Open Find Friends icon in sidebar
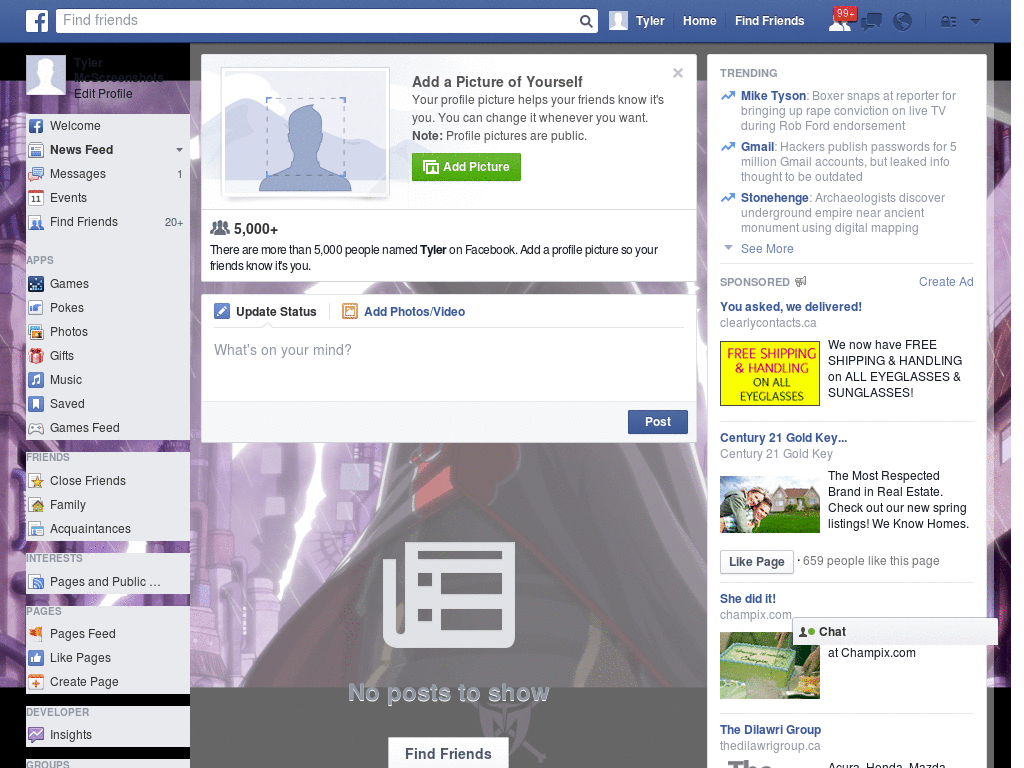1024x768 pixels. pos(36,222)
